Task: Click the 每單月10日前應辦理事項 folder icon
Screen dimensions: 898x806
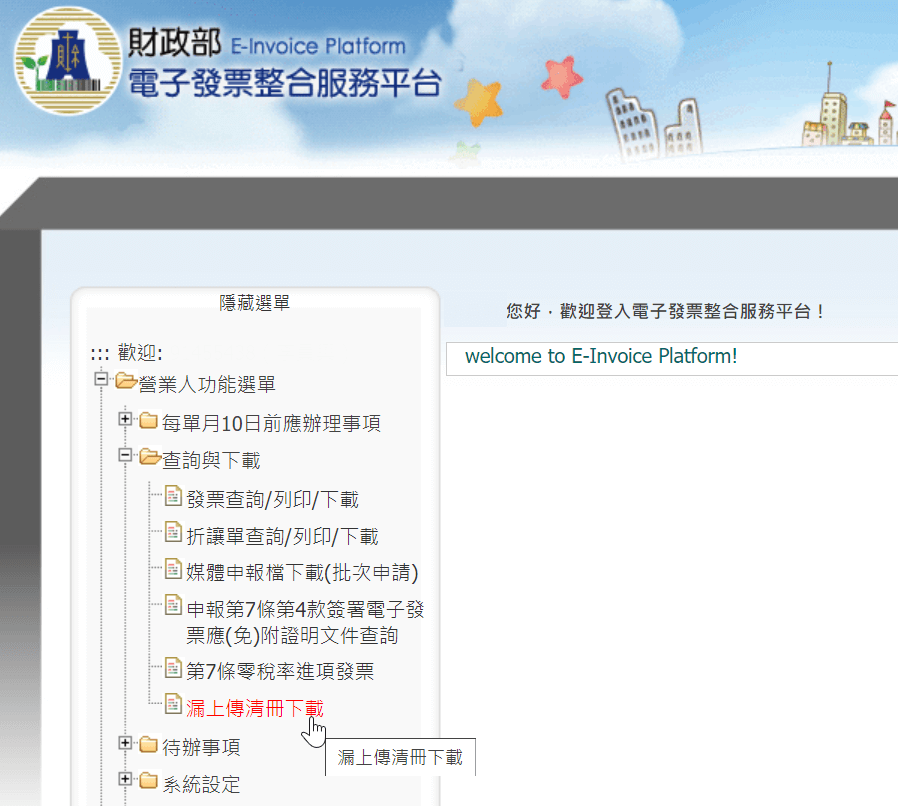Action: click(149, 421)
